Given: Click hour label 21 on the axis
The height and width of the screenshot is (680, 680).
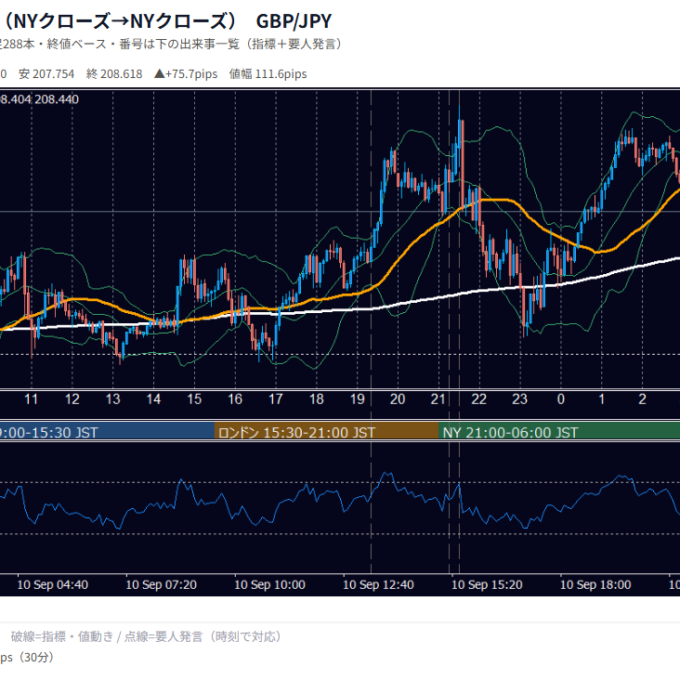Looking at the screenshot, I should tap(438, 399).
